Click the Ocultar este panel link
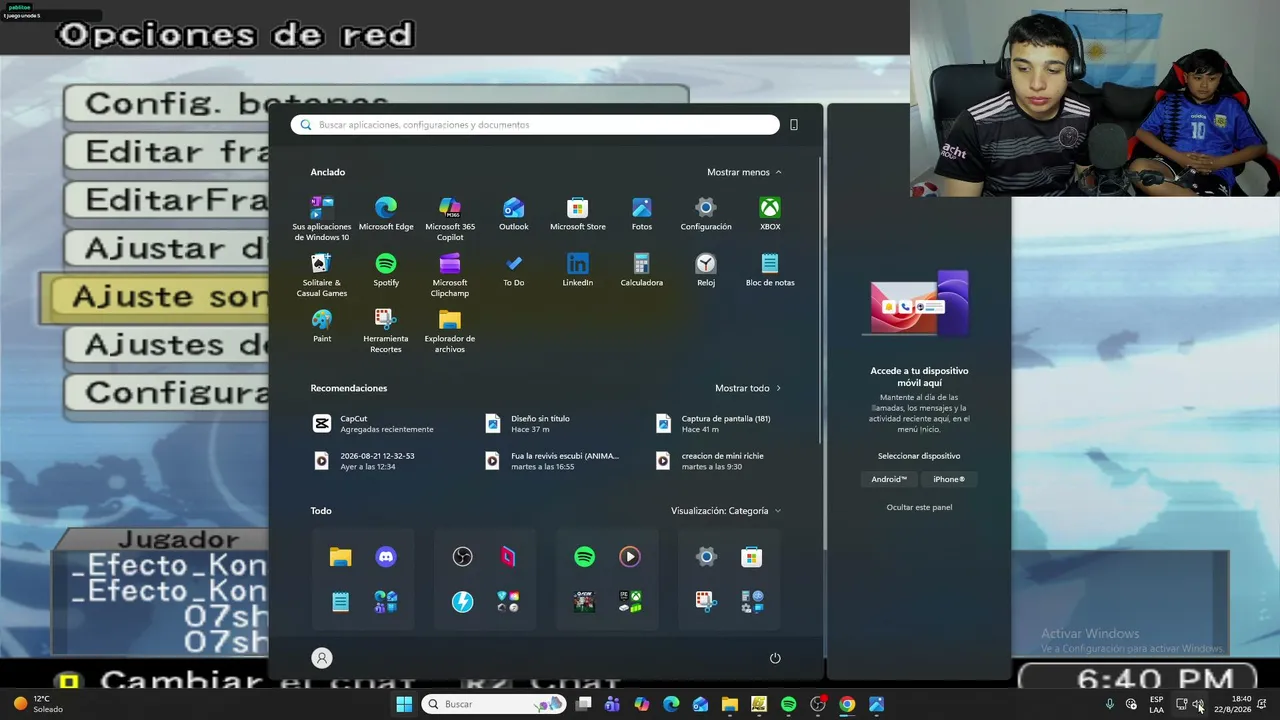Image resolution: width=1280 pixels, height=720 pixels. (x=919, y=507)
